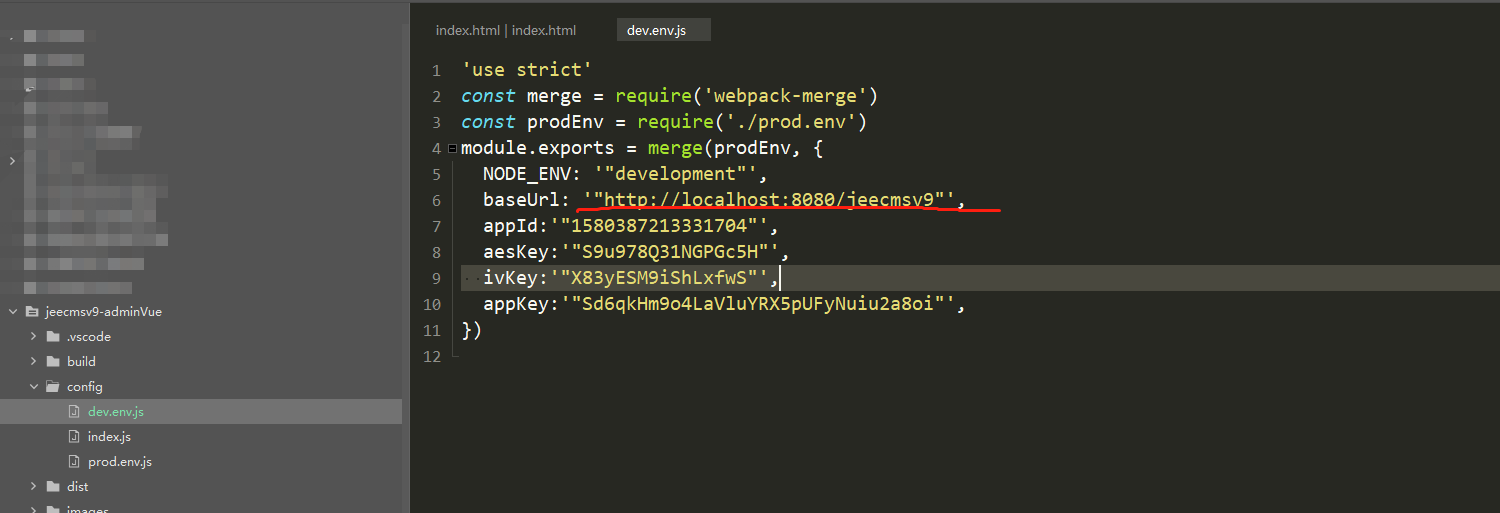Click the jeecmsv9-adminVue project folder icon

point(31,311)
